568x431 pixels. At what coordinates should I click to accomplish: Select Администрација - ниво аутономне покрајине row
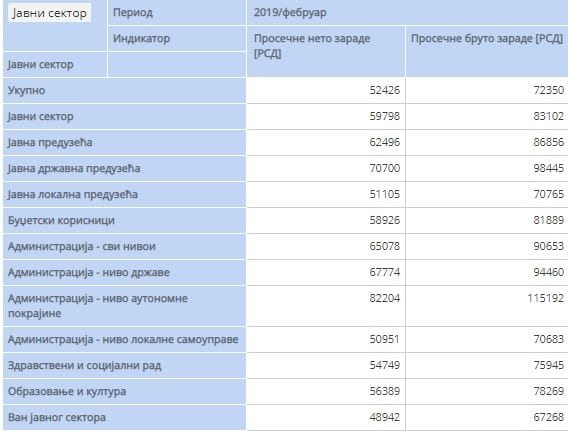point(124,306)
